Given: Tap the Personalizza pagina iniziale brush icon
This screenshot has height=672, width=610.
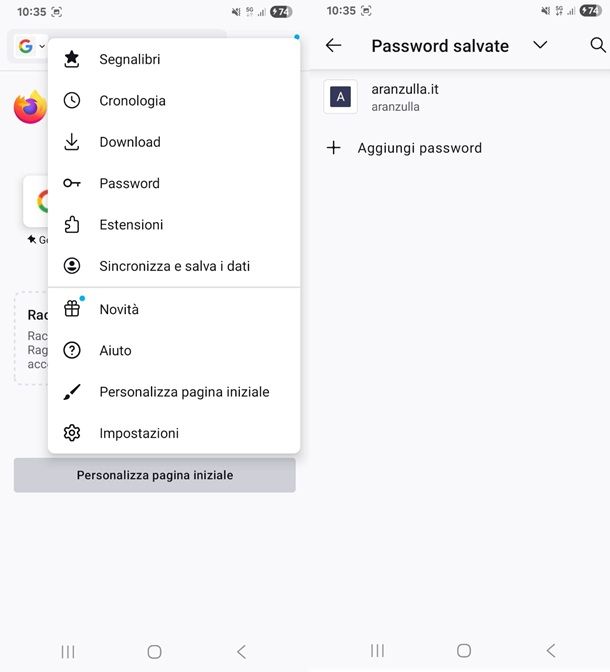Looking at the screenshot, I should 72,392.
